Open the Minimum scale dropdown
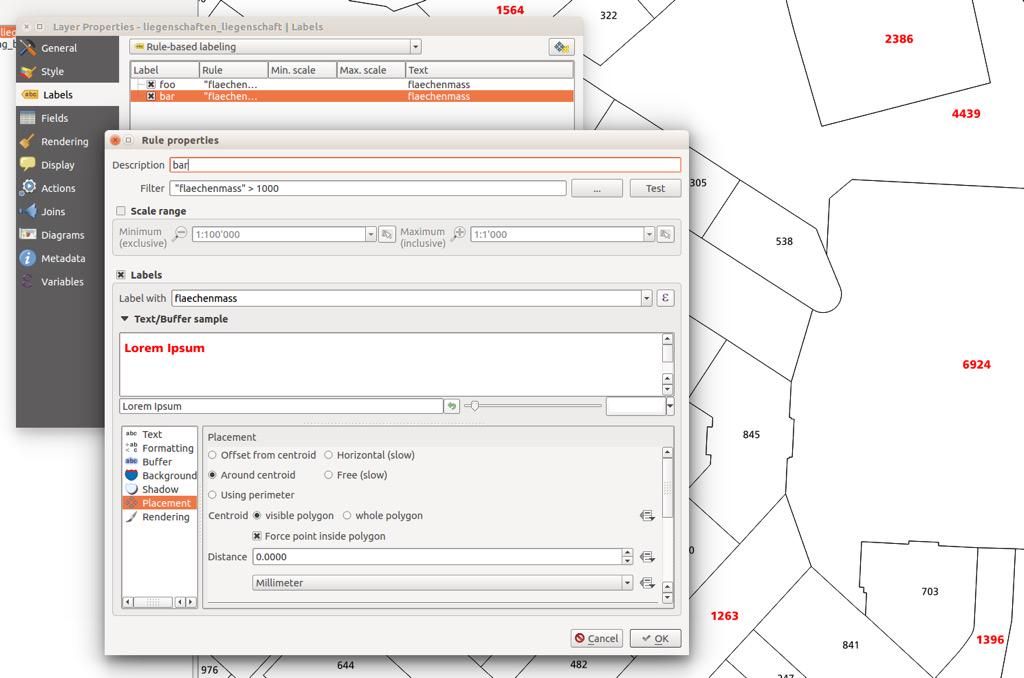 (x=370, y=234)
